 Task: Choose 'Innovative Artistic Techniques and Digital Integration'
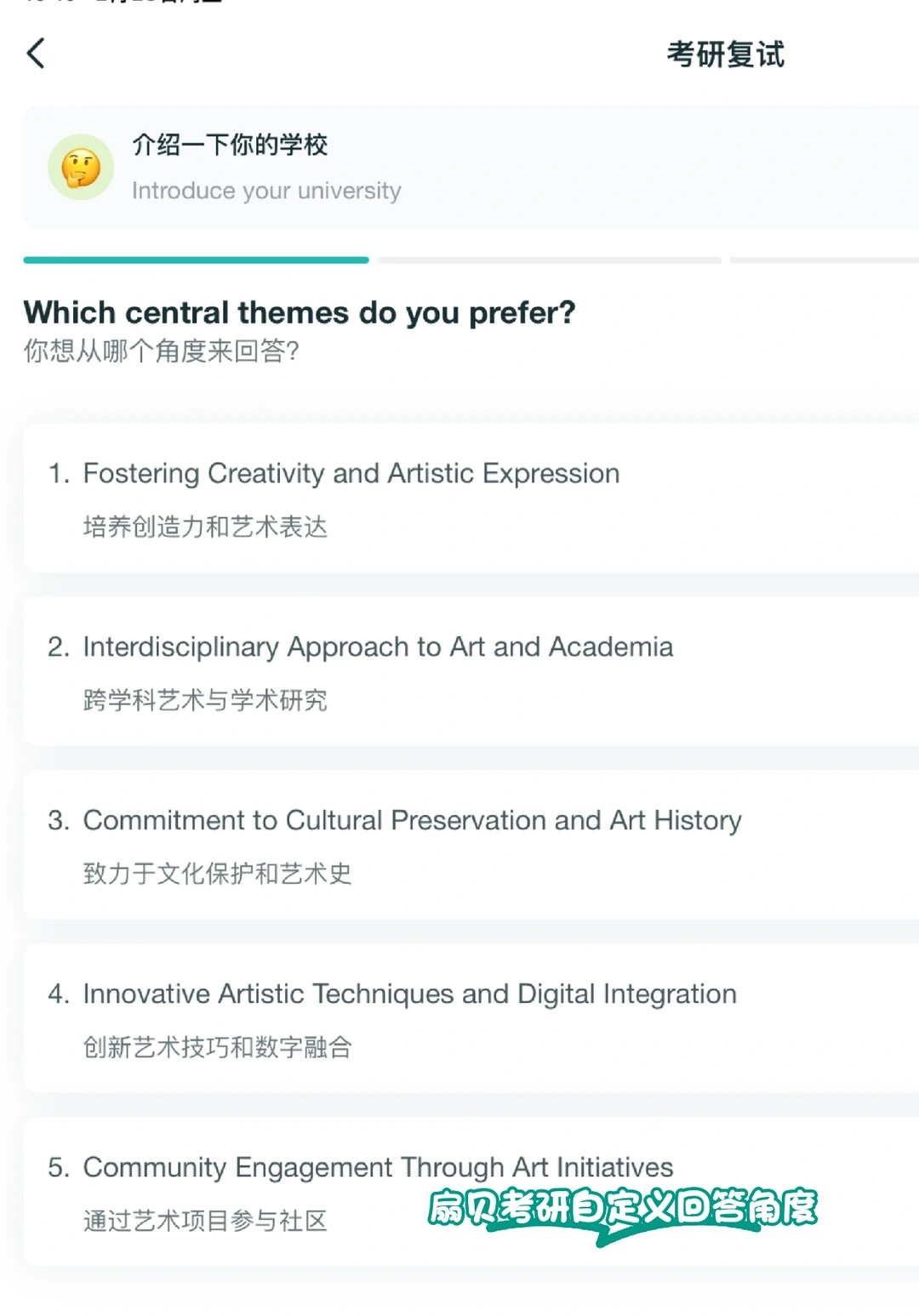(x=409, y=994)
